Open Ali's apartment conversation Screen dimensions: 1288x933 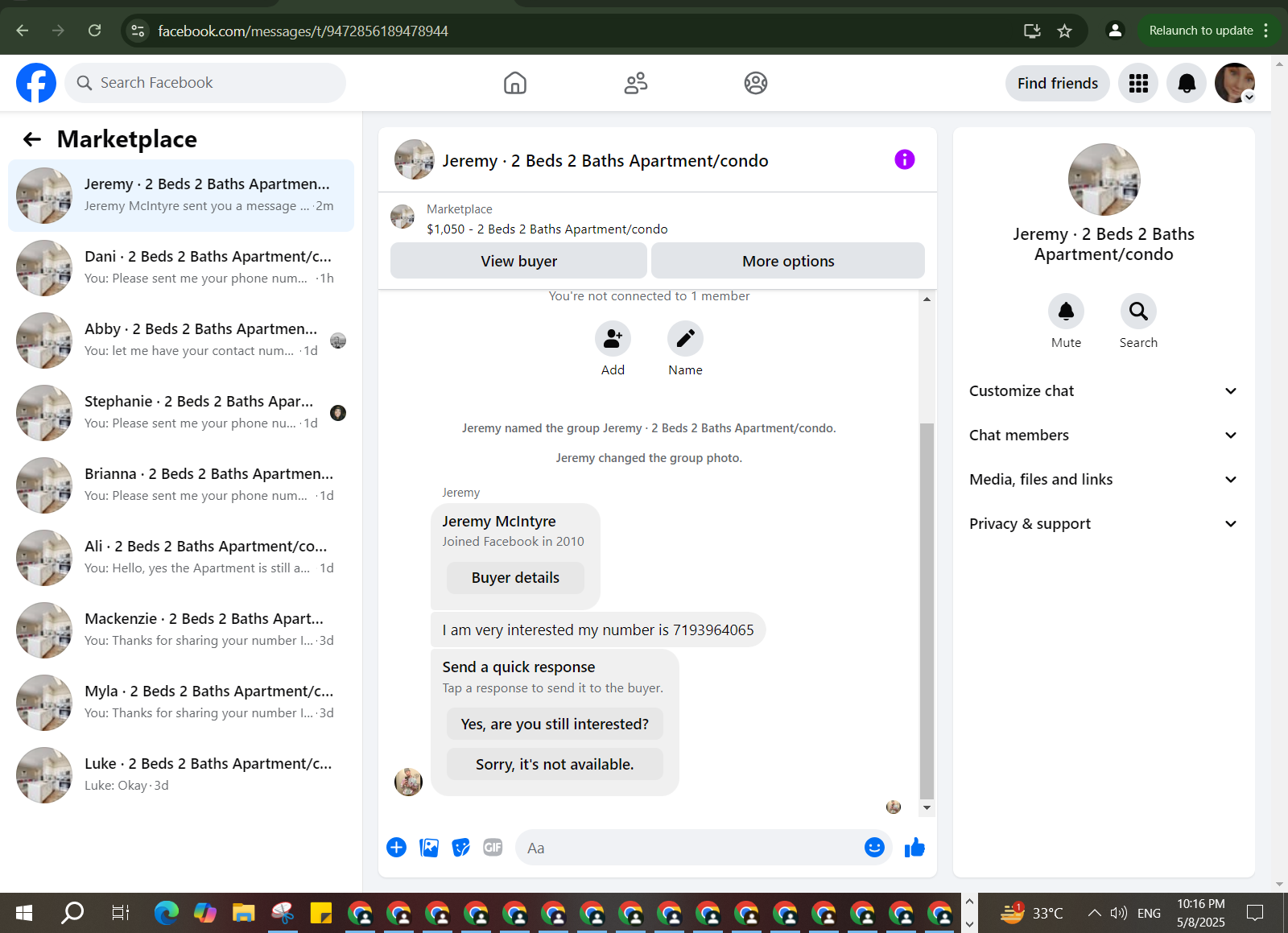pyautogui.click(x=181, y=558)
